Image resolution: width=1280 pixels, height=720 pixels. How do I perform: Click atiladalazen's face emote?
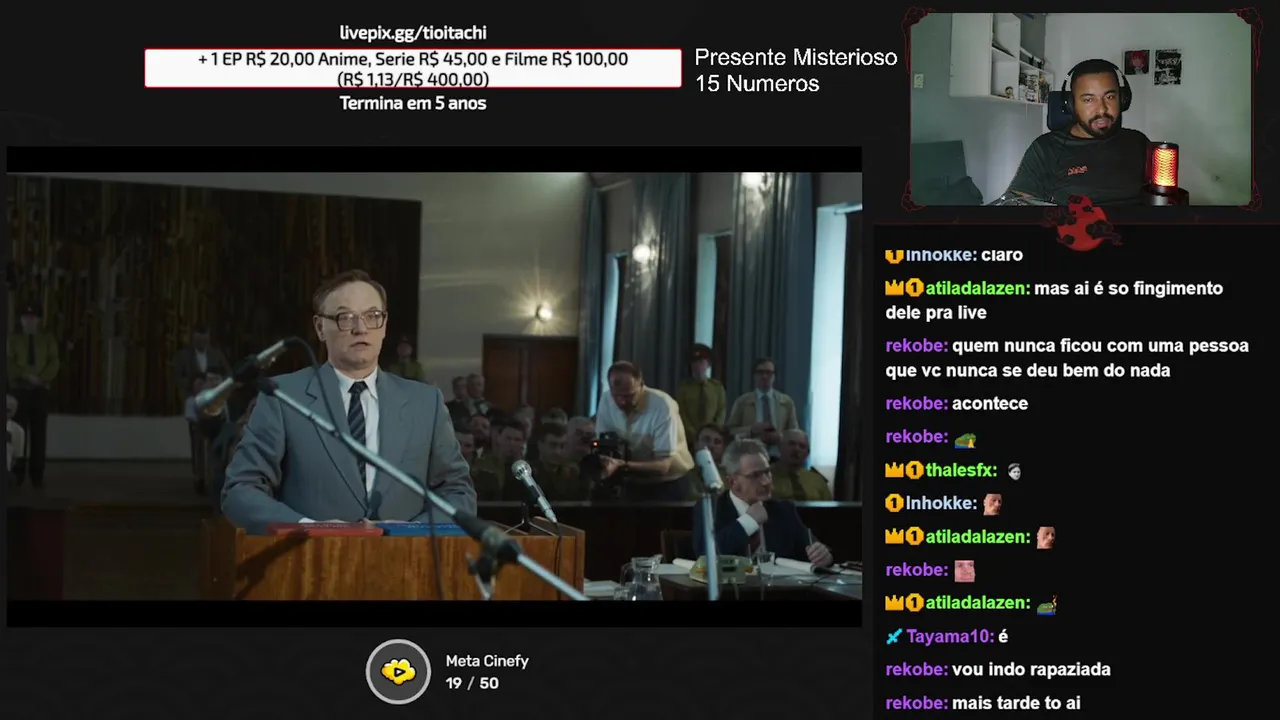[1045, 537]
